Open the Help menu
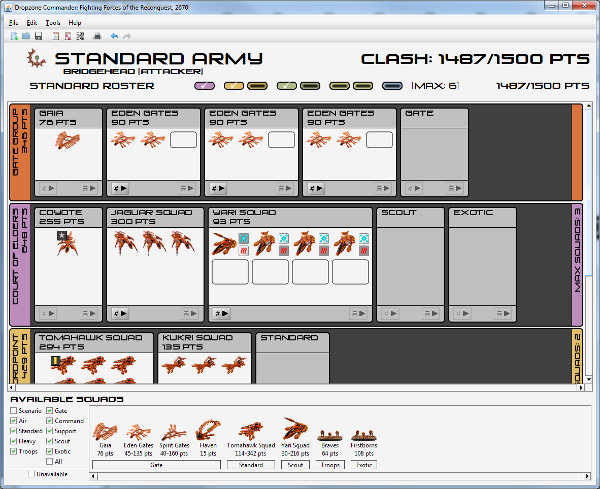 pyautogui.click(x=75, y=23)
